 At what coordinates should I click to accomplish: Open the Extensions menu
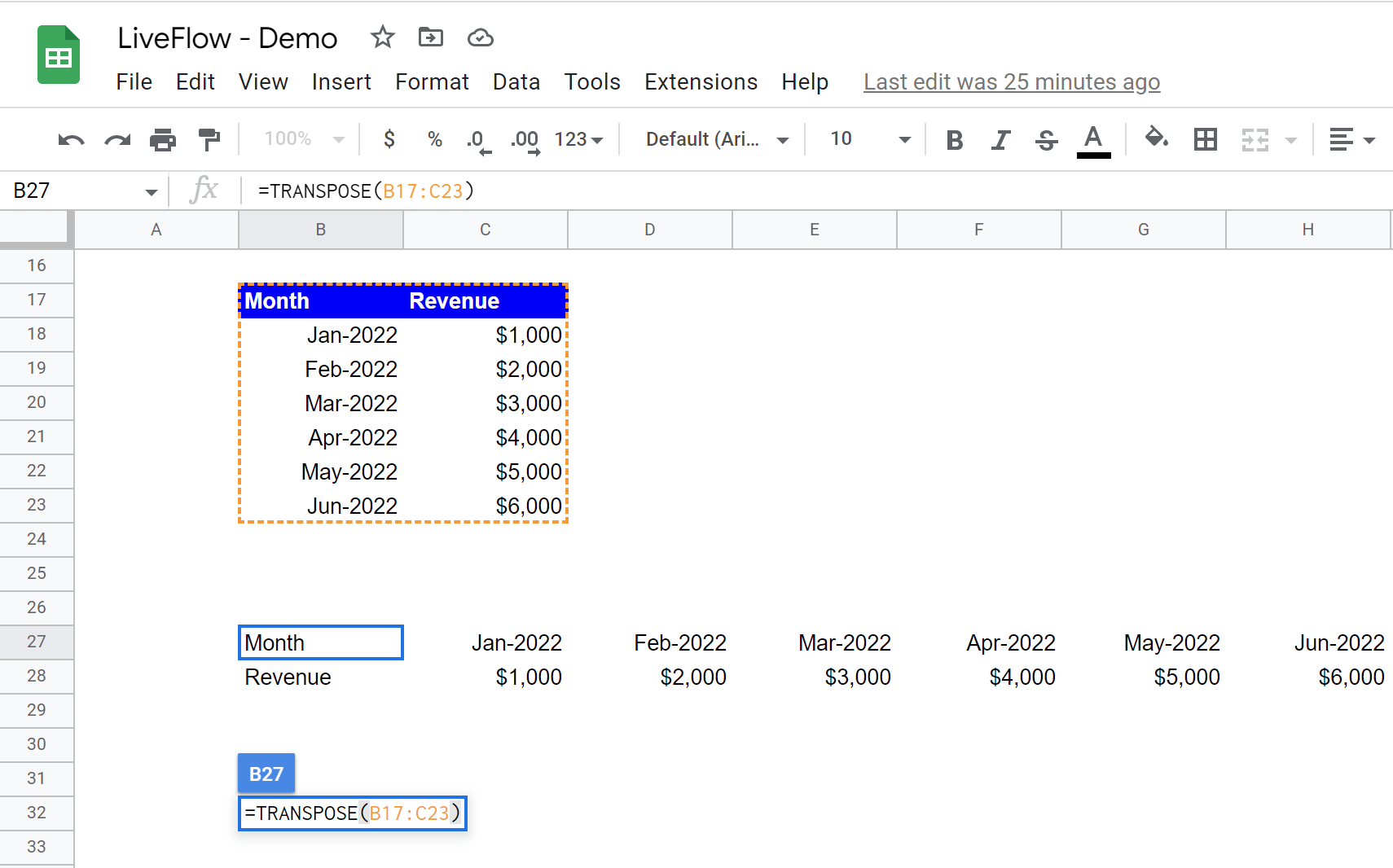click(x=701, y=82)
